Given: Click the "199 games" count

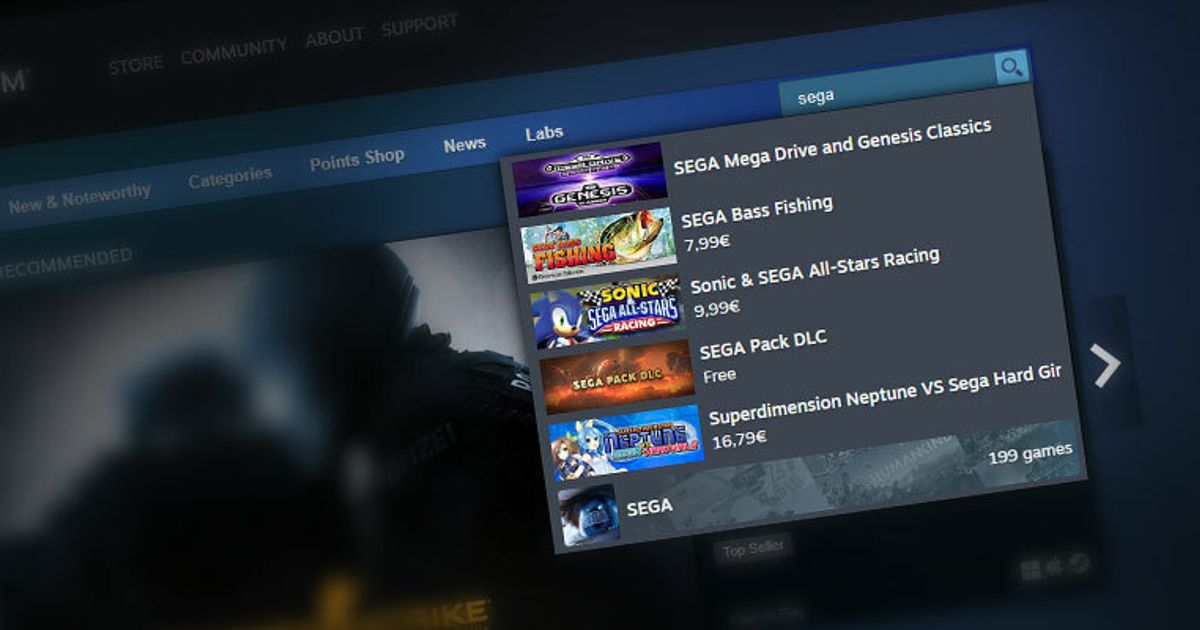Looking at the screenshot, I should tap(1030, 455).
